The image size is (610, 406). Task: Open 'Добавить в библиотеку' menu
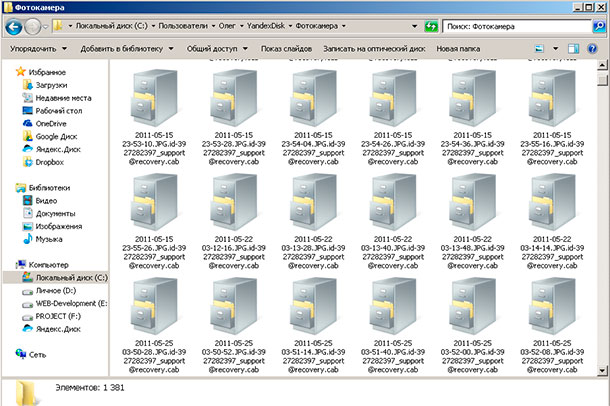[127, 49]
